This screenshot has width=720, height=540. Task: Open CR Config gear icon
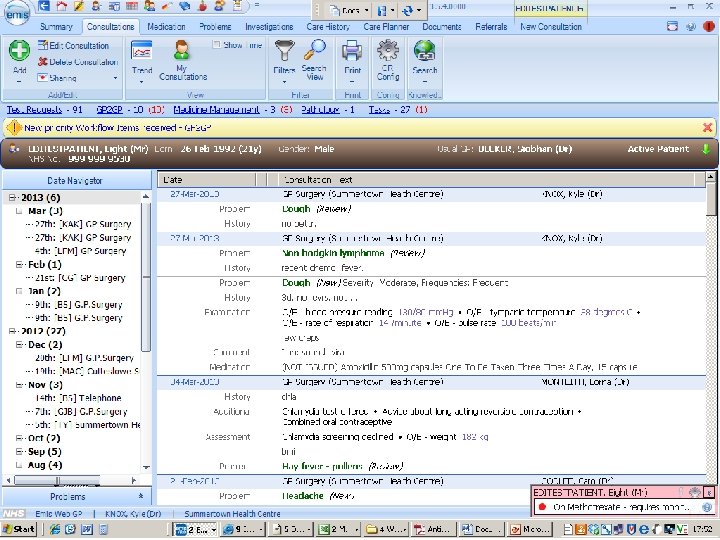(388, 50)
